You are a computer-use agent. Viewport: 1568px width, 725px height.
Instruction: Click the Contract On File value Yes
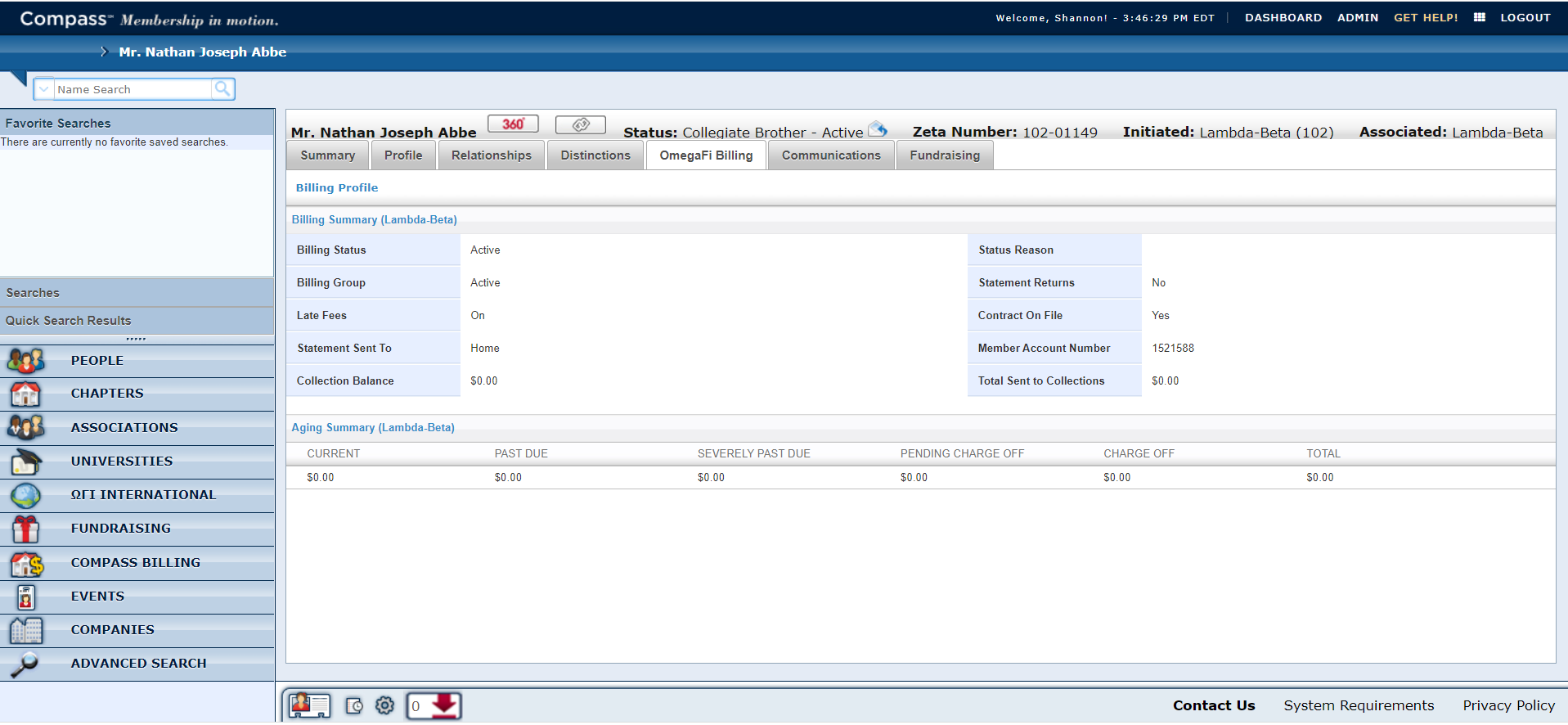point(1161,315)
